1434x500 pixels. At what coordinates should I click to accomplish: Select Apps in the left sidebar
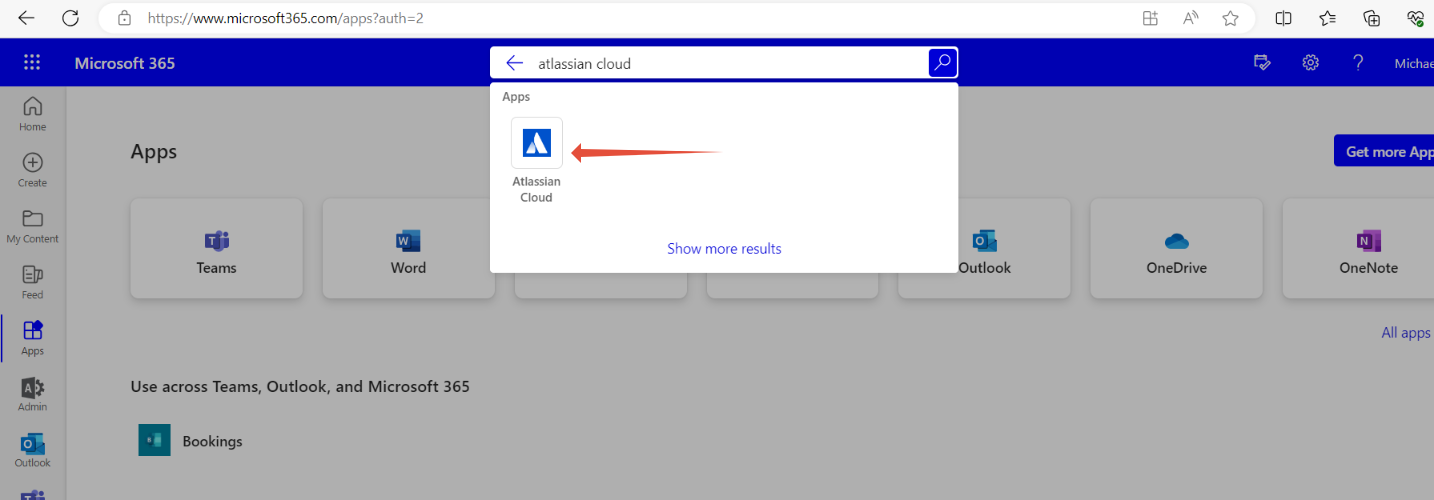click(32, 338)
